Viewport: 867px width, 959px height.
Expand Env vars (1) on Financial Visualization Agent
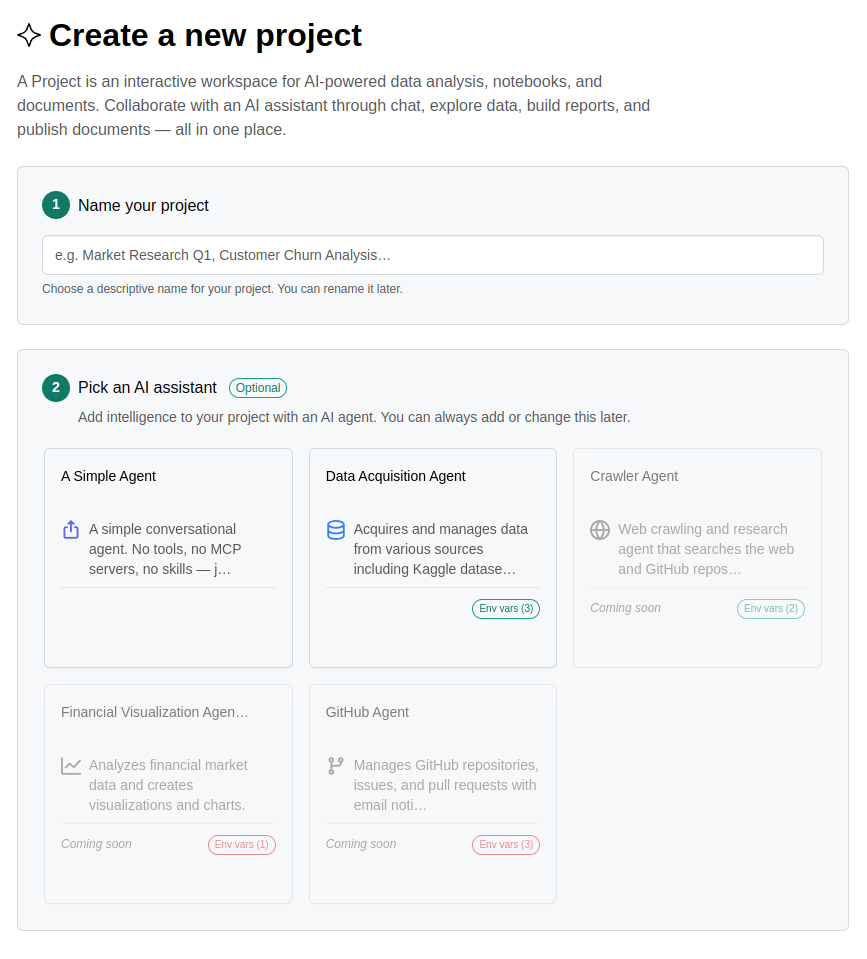pyautogui.click(x=241, y=844)
